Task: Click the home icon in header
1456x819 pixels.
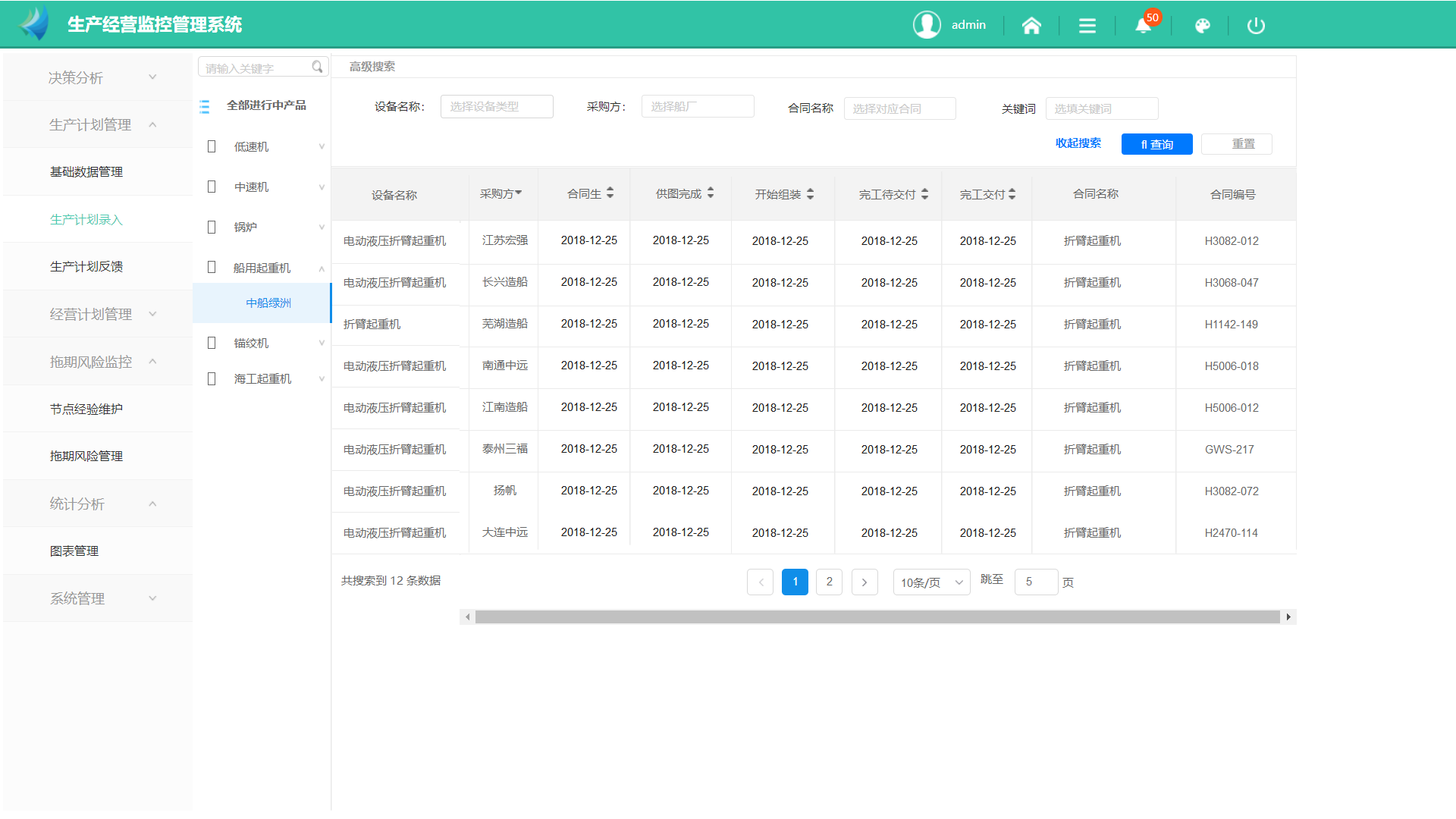Action: click(1031, 26)
